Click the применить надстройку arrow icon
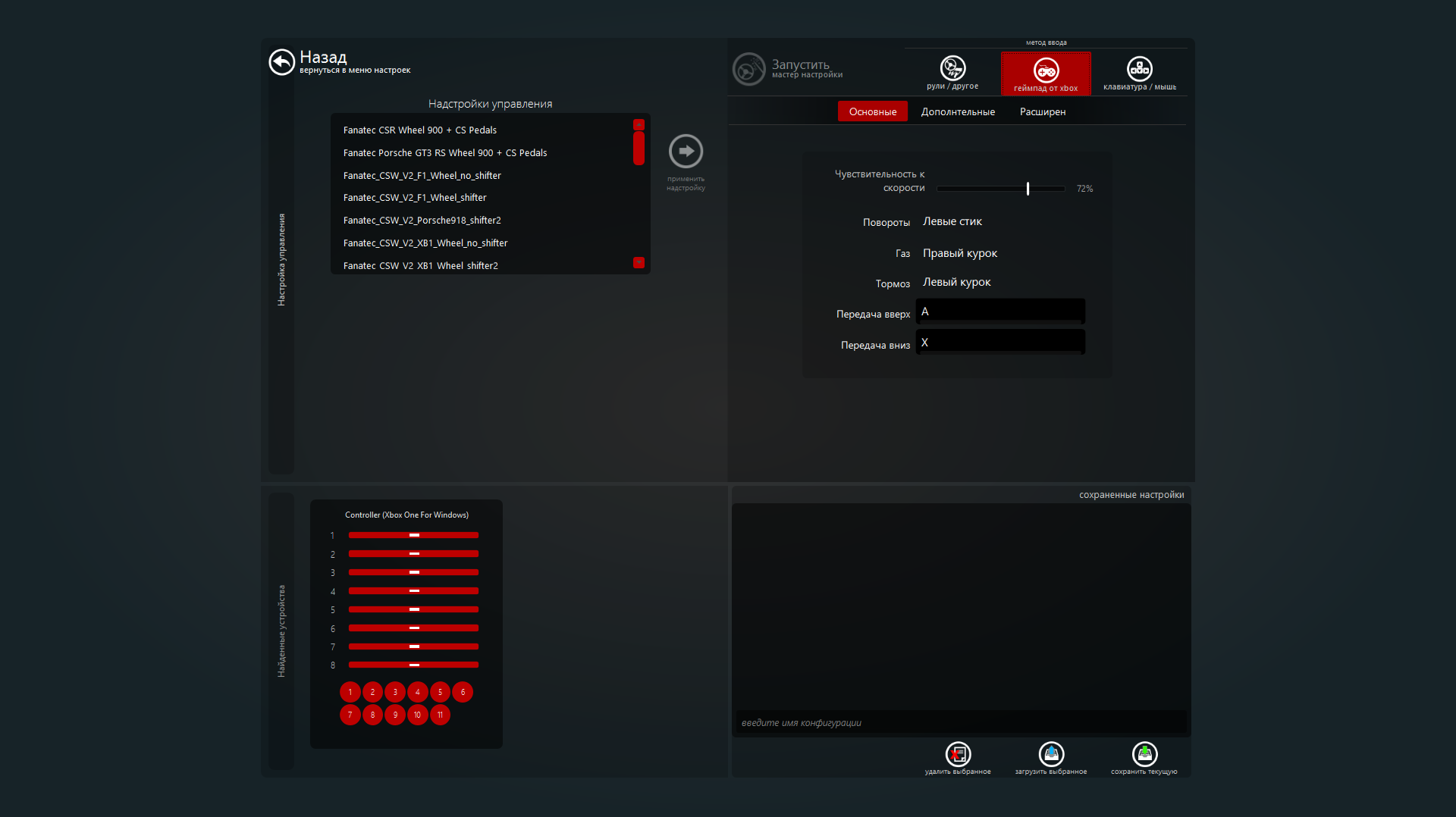 686,151
